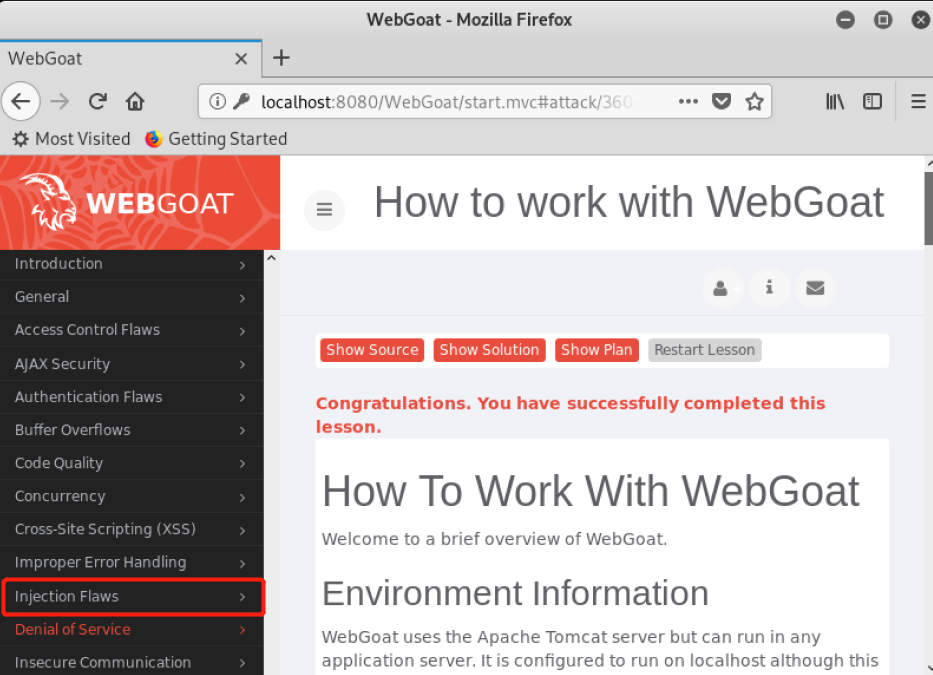Open Improper Error Handling category
The image size is (933, 675).
coord(132,562)
